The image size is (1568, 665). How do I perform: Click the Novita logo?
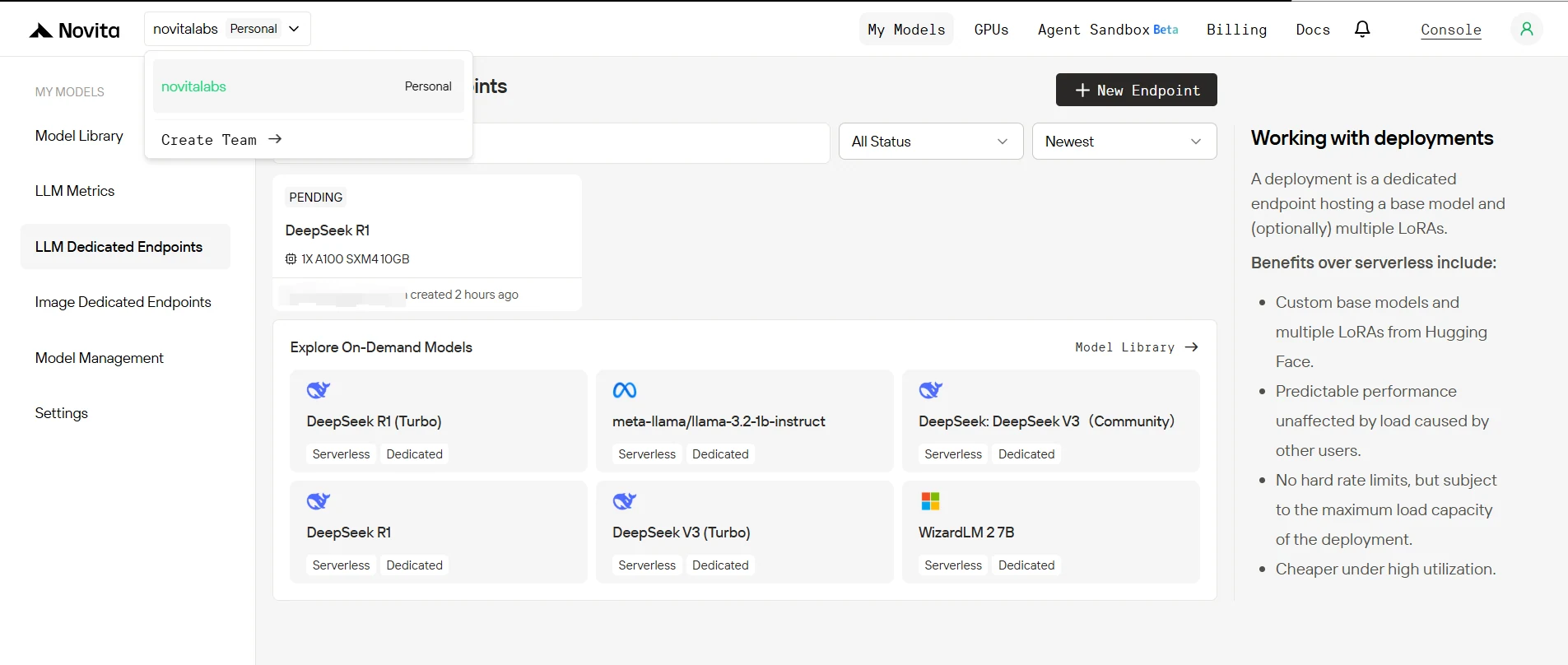click(x=74, y=30)
